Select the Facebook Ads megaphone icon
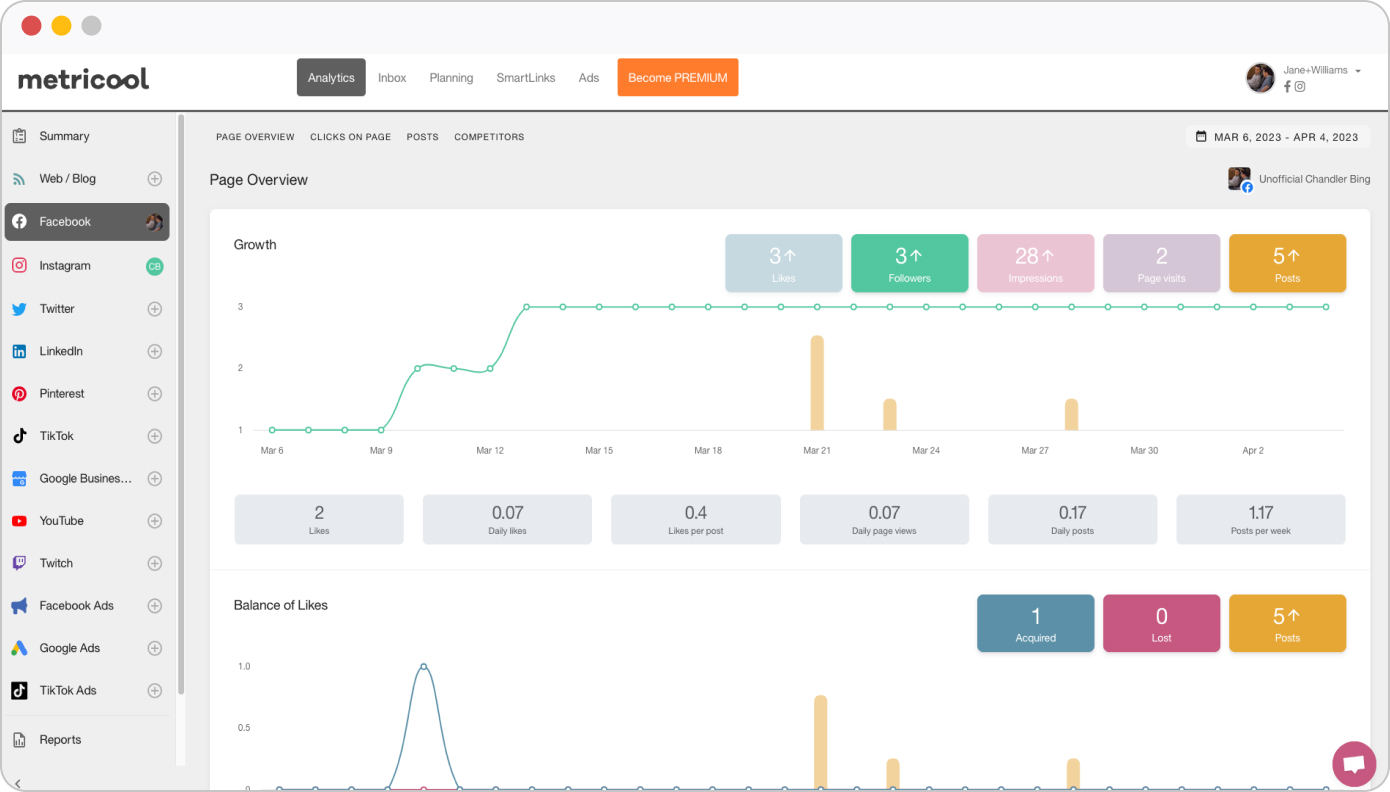Screen dimensions: 1390x792 click(19, 606)
